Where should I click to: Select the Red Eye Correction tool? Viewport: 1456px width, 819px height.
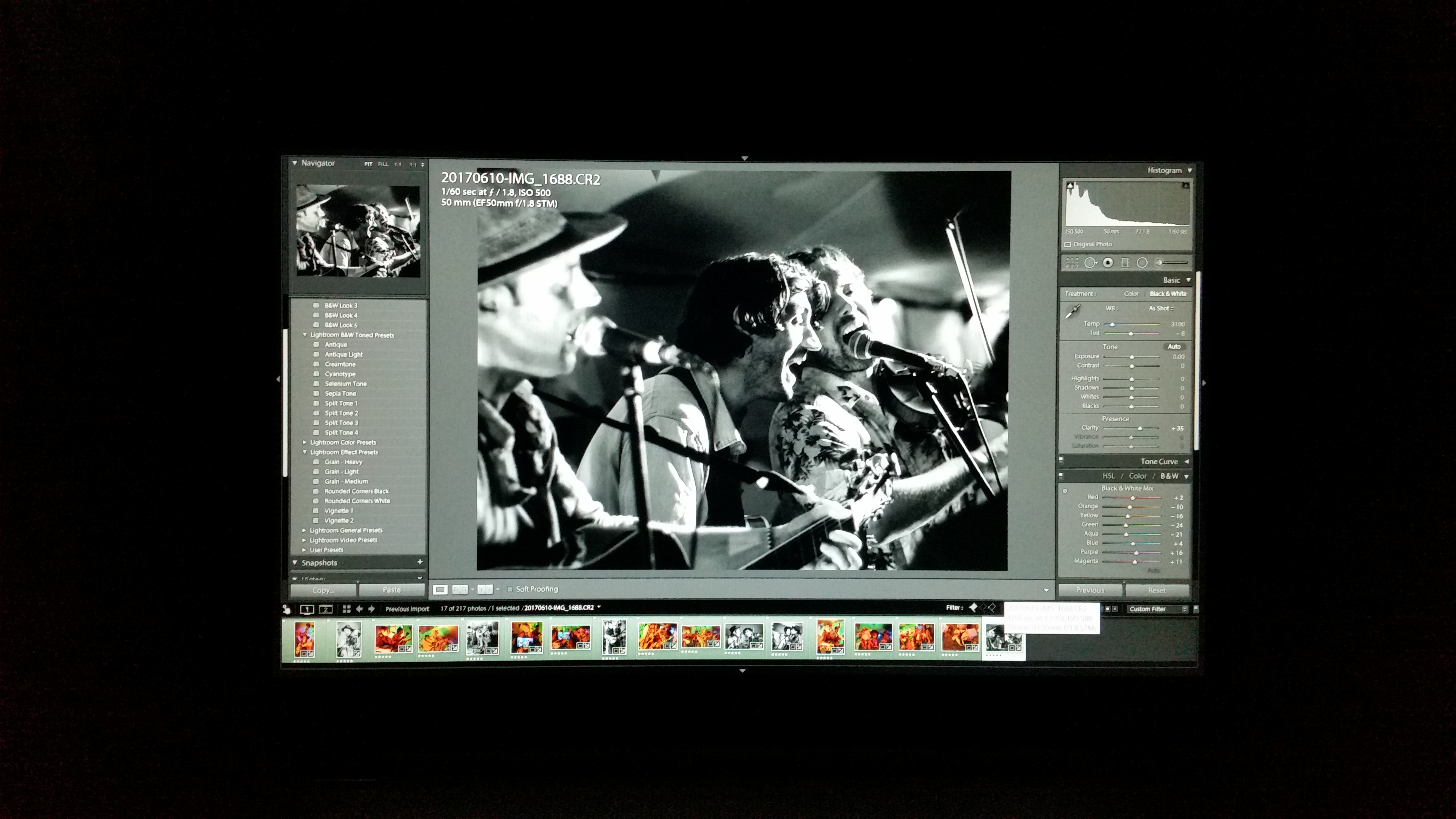[1108, 262]
